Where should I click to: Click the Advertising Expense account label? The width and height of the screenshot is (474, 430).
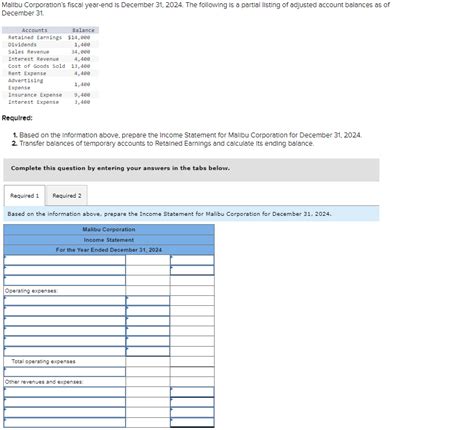click(x=26, y=84)
